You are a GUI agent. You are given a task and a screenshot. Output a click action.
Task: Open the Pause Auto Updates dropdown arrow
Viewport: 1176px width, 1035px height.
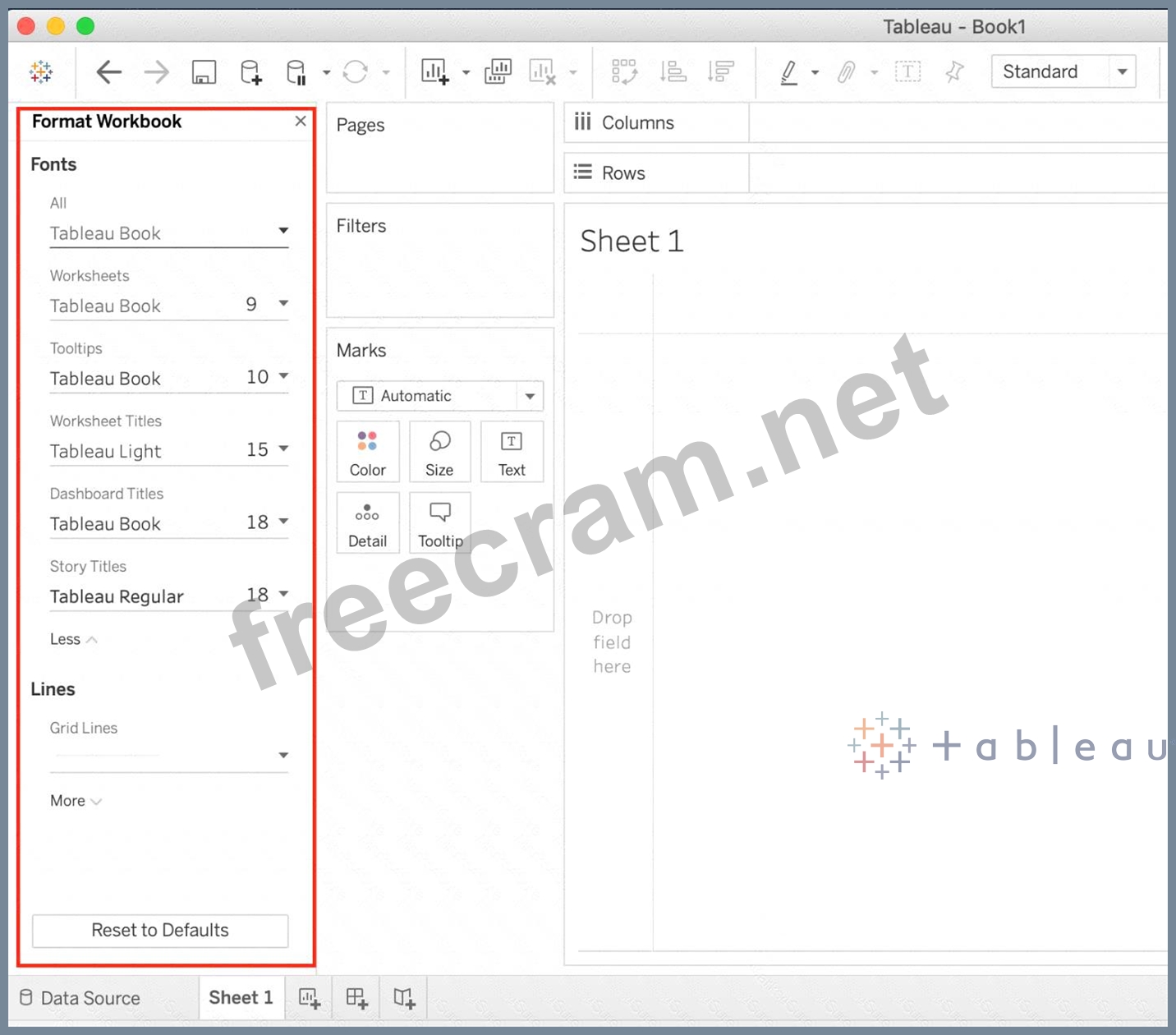[x=326, y=72]
